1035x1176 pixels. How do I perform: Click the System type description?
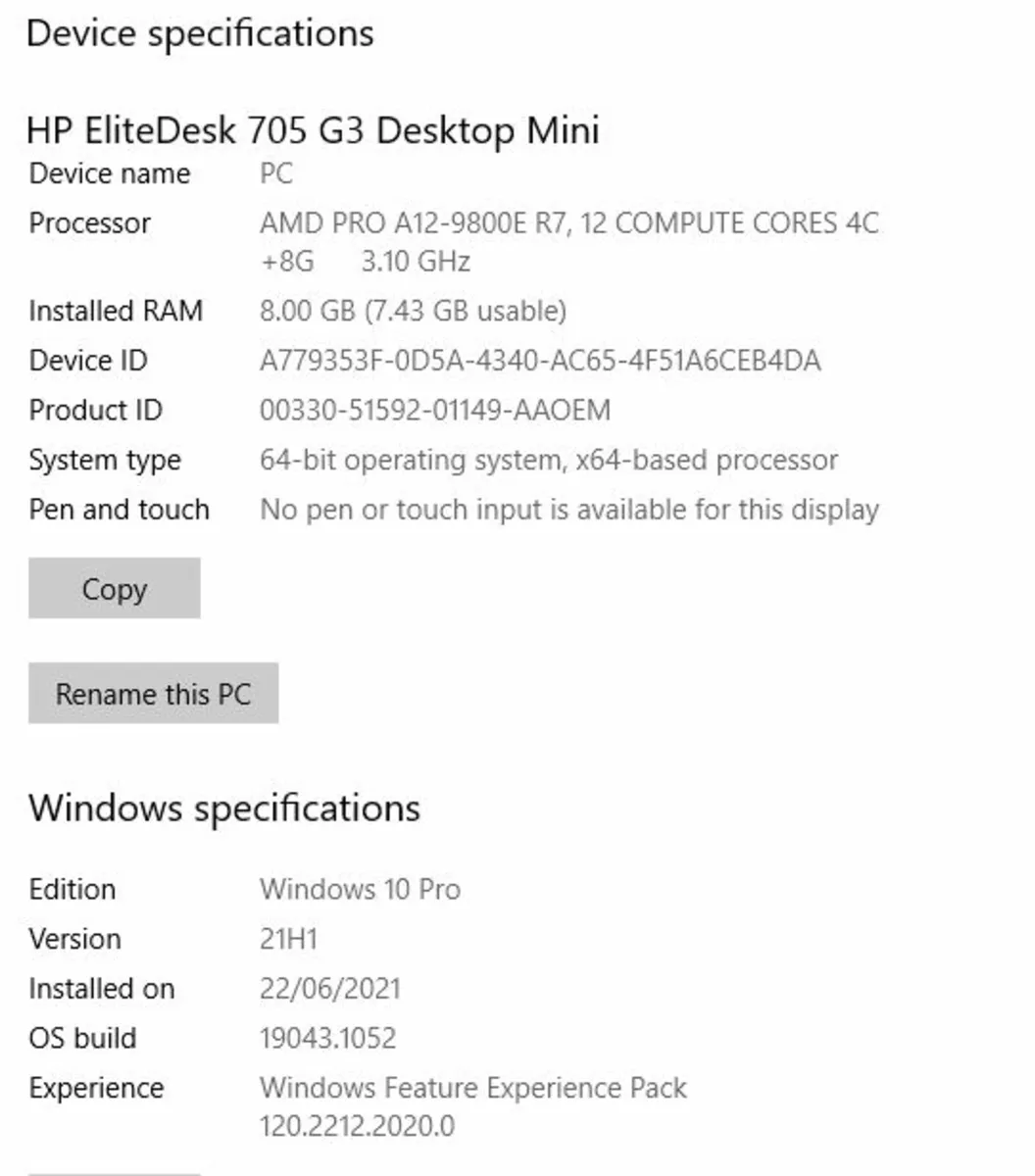[548, 460]
